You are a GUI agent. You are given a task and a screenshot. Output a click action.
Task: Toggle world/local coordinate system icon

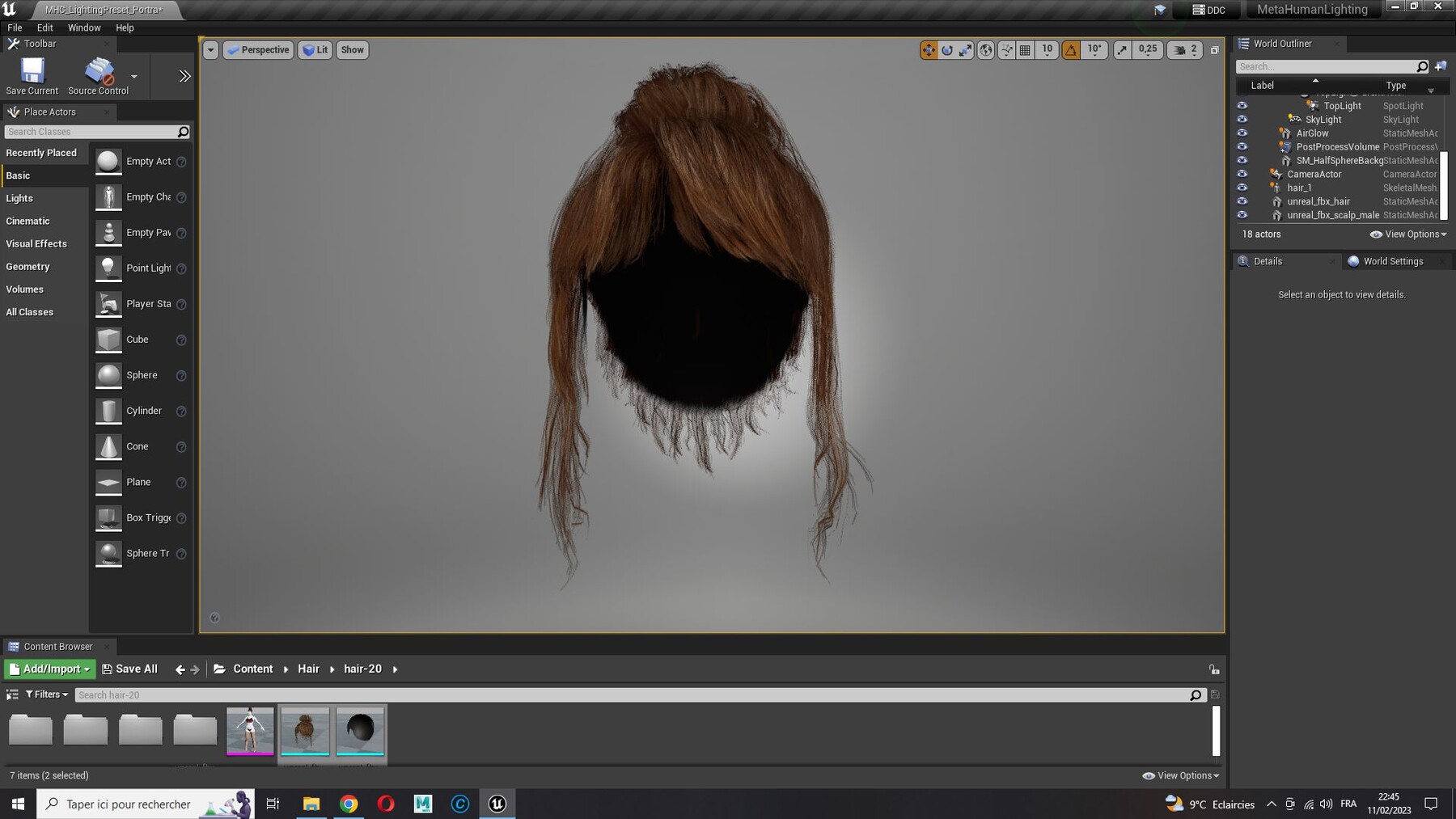pos(986,50)
